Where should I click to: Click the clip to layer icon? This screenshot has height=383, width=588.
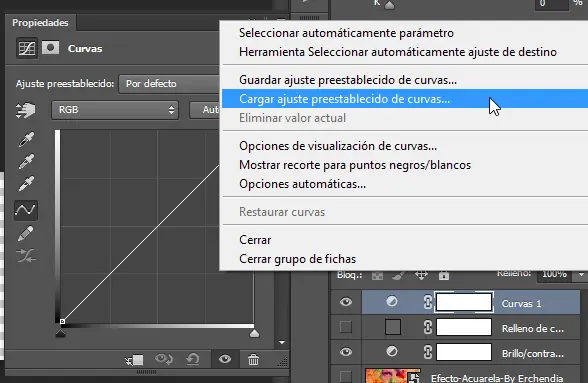point(134,360)
